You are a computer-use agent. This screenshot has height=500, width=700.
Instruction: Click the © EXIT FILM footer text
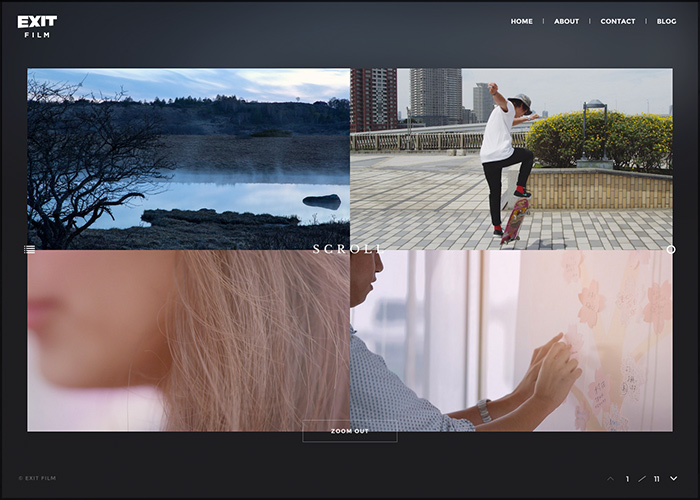[x=37, y=479]
